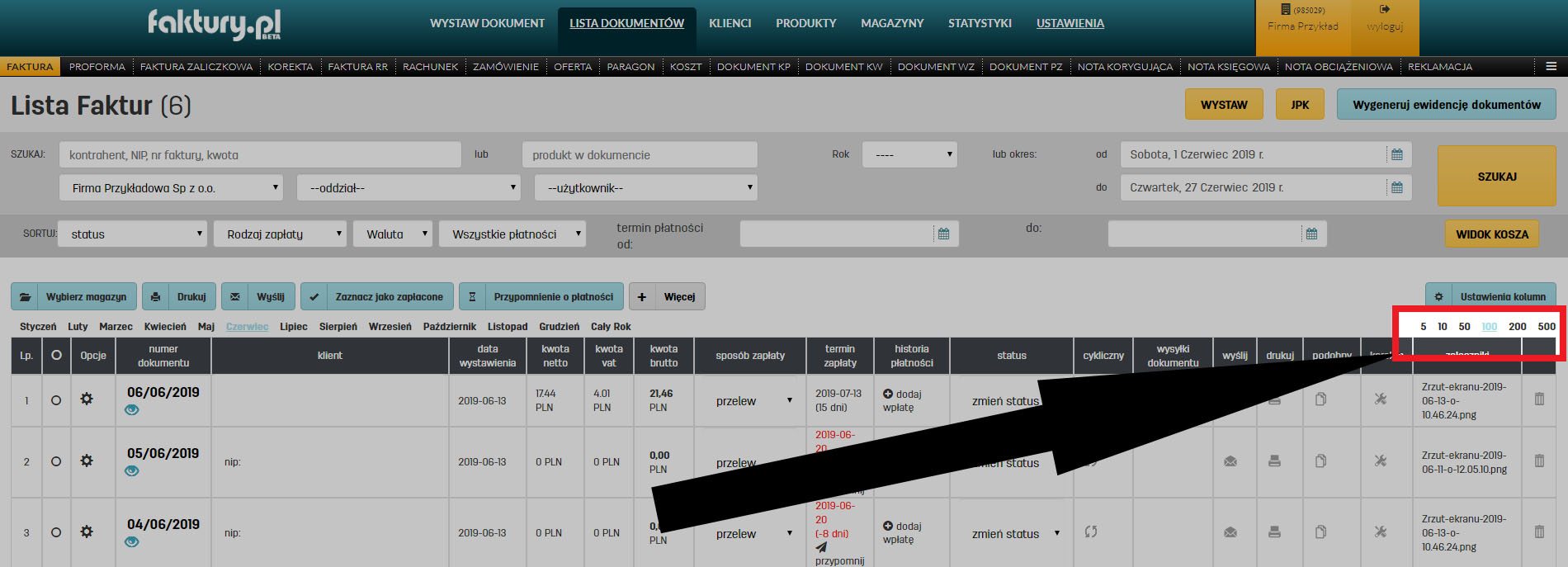Click envelope send icon in row 2
The width and height of the screenshot is (1568, 567).
pos(1230,461)
